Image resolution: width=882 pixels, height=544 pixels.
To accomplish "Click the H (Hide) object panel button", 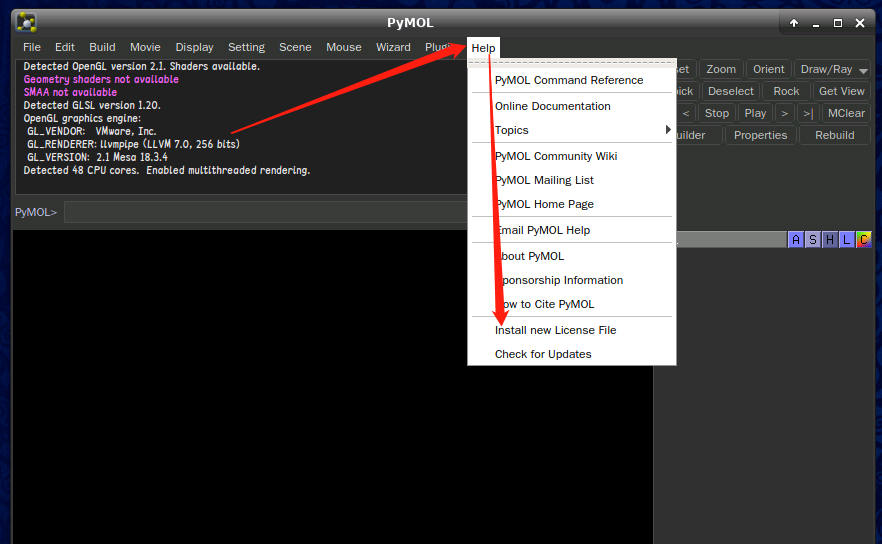I will [x=830, y=240].
